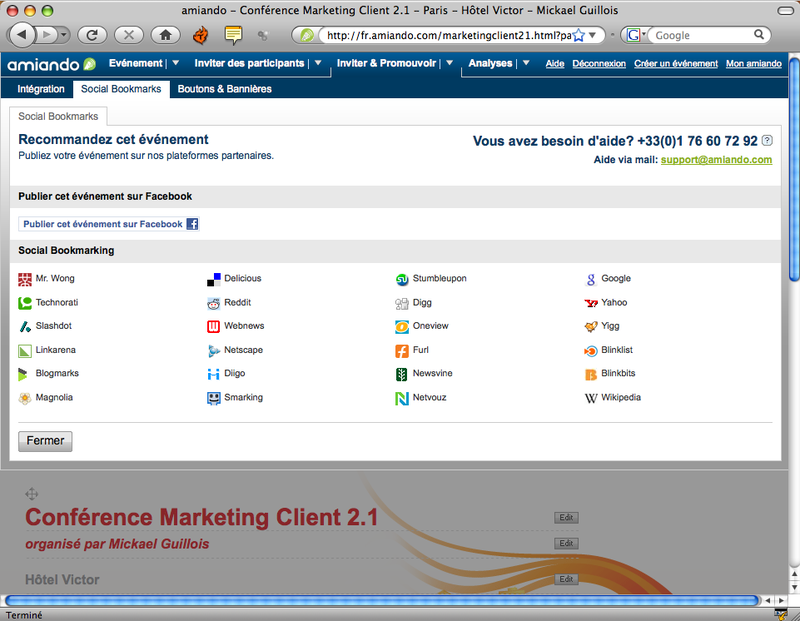This screenshot has width=800, height=621.
Task: Bookmark through the Furl icon
Action: click(402, 351)
